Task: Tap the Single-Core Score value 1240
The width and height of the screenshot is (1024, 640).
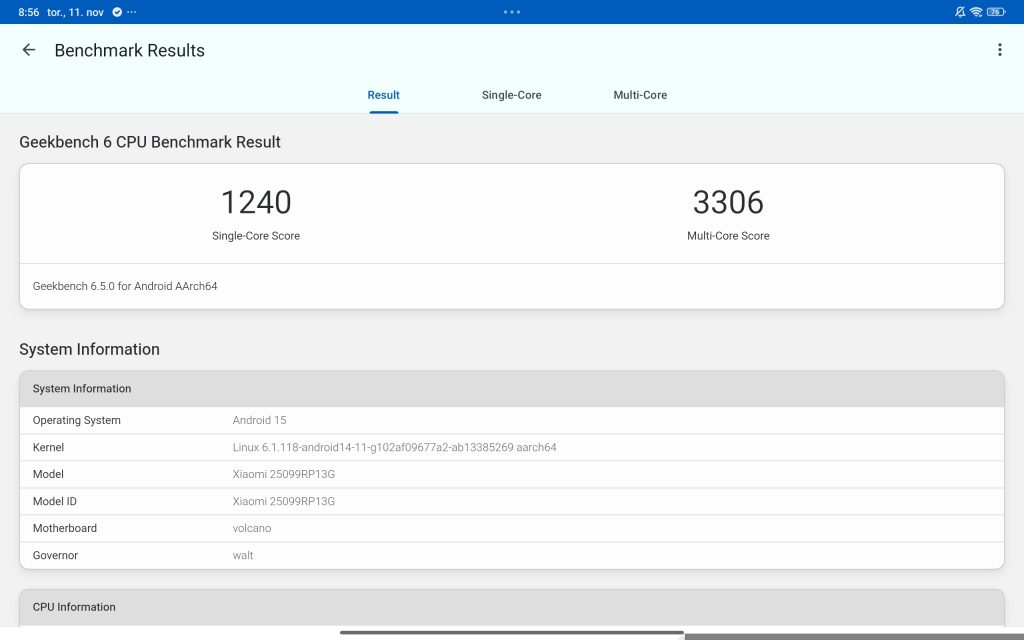Action: coord(256,202)
